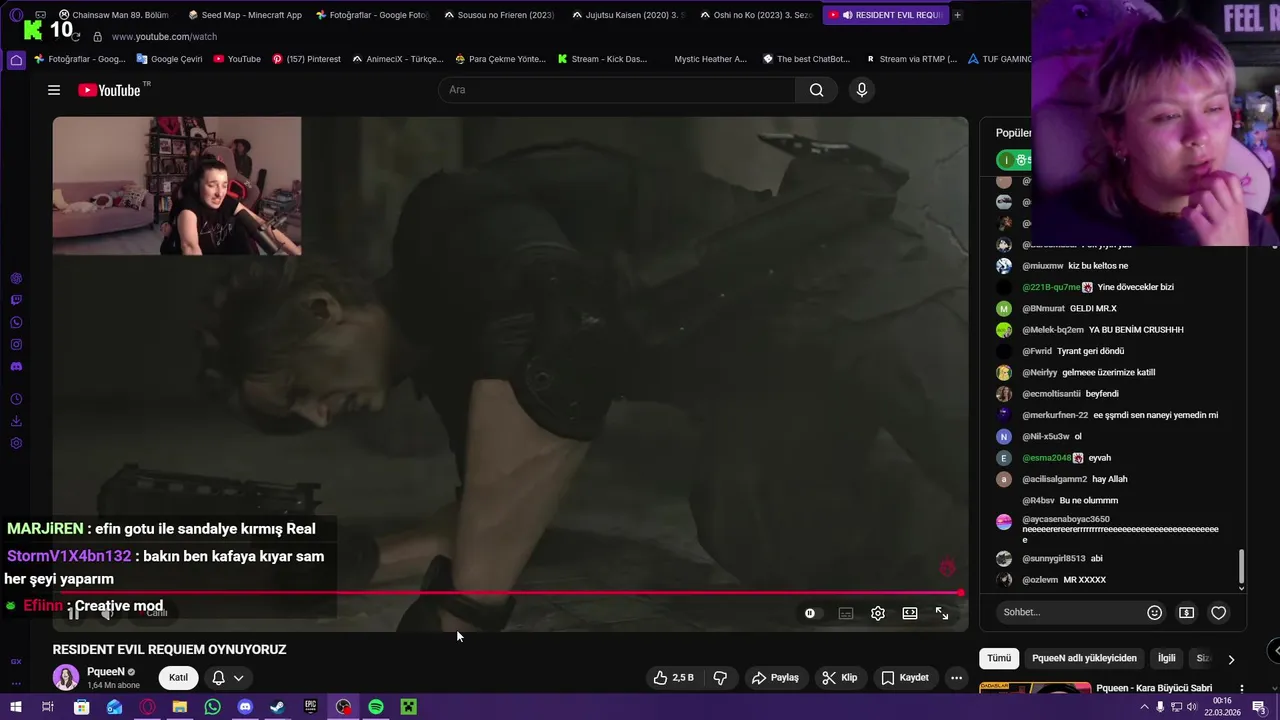Switch to 'Sousou no Frieren (2023)' tab
1280x720 pixels.
(x=500, y=15)
